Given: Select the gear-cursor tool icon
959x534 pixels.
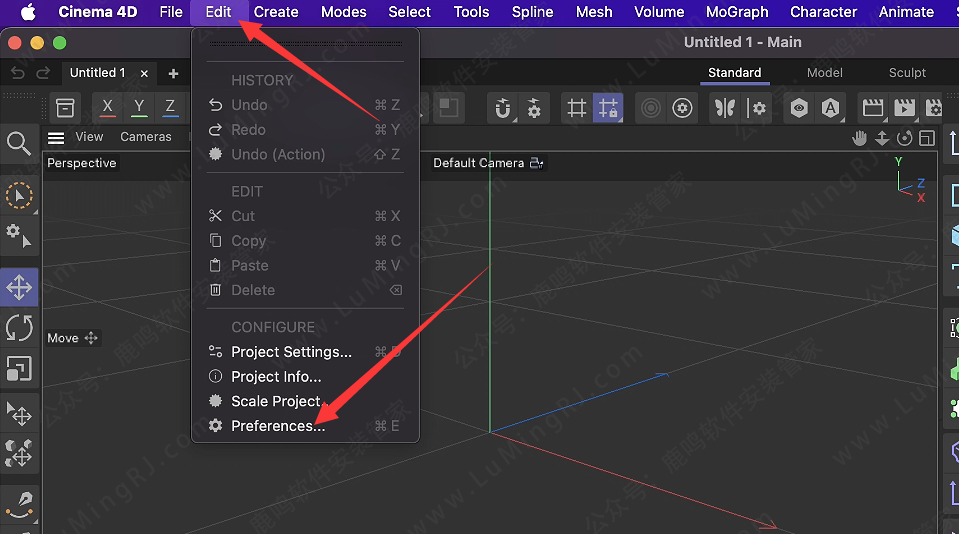Looking at the screenshot, I should tap(19, 235).
